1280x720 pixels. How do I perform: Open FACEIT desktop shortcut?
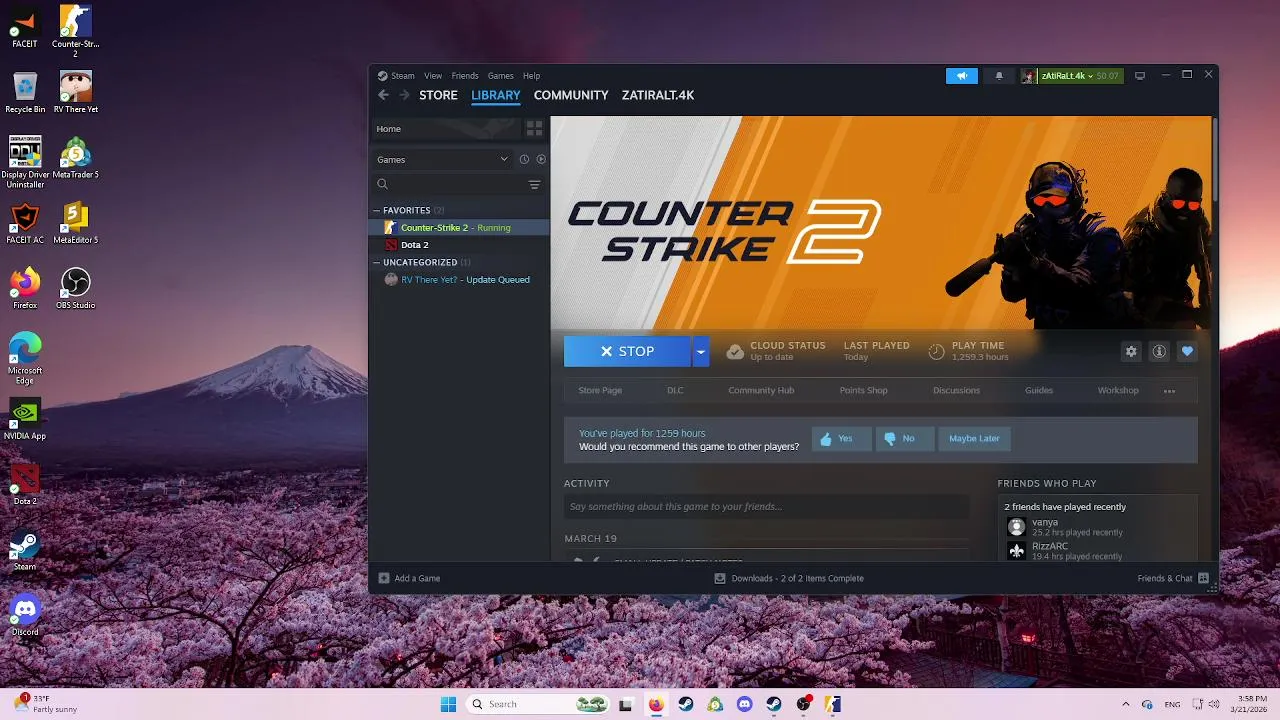tap(25, 27)
